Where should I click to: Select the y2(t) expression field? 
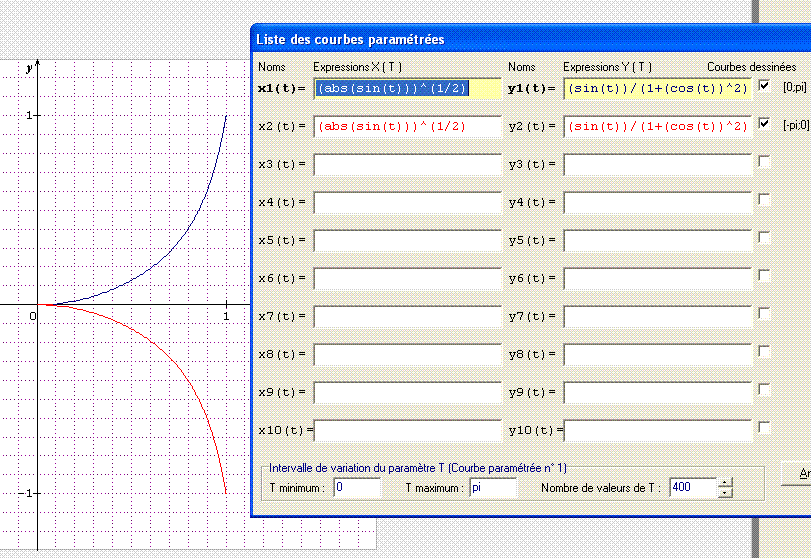(657, 126)
